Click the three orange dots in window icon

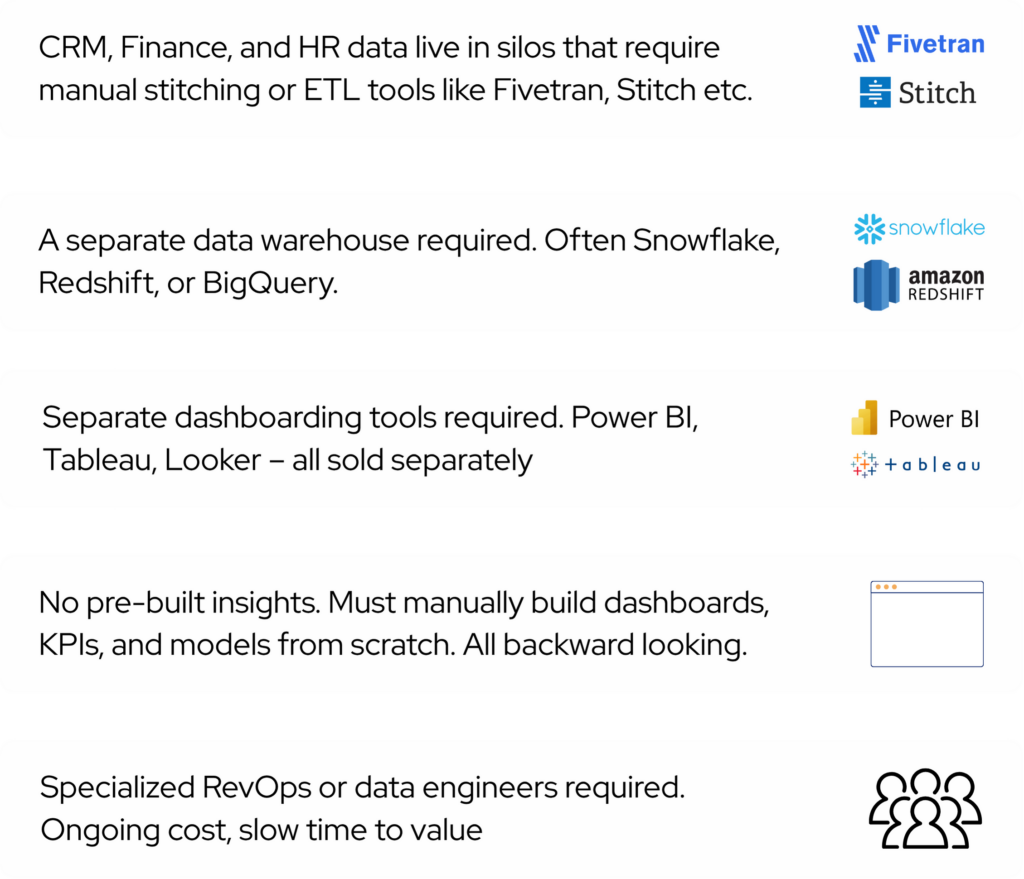[x=886, y=587]
